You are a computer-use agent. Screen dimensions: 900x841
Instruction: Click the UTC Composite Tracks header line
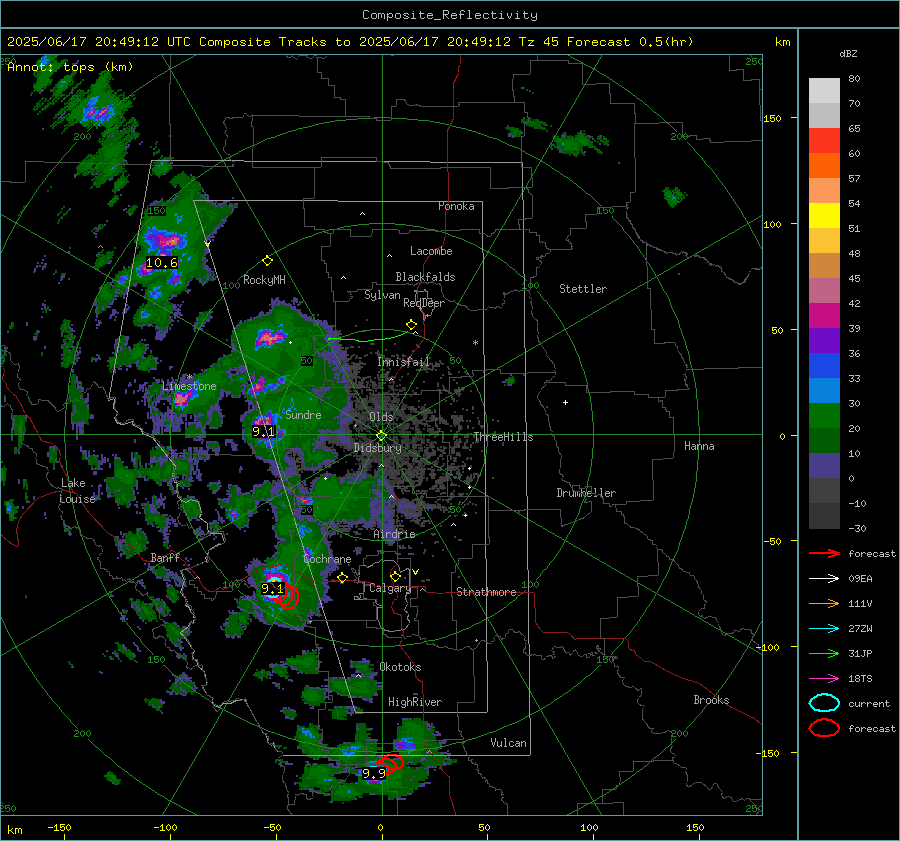point(350,42)
